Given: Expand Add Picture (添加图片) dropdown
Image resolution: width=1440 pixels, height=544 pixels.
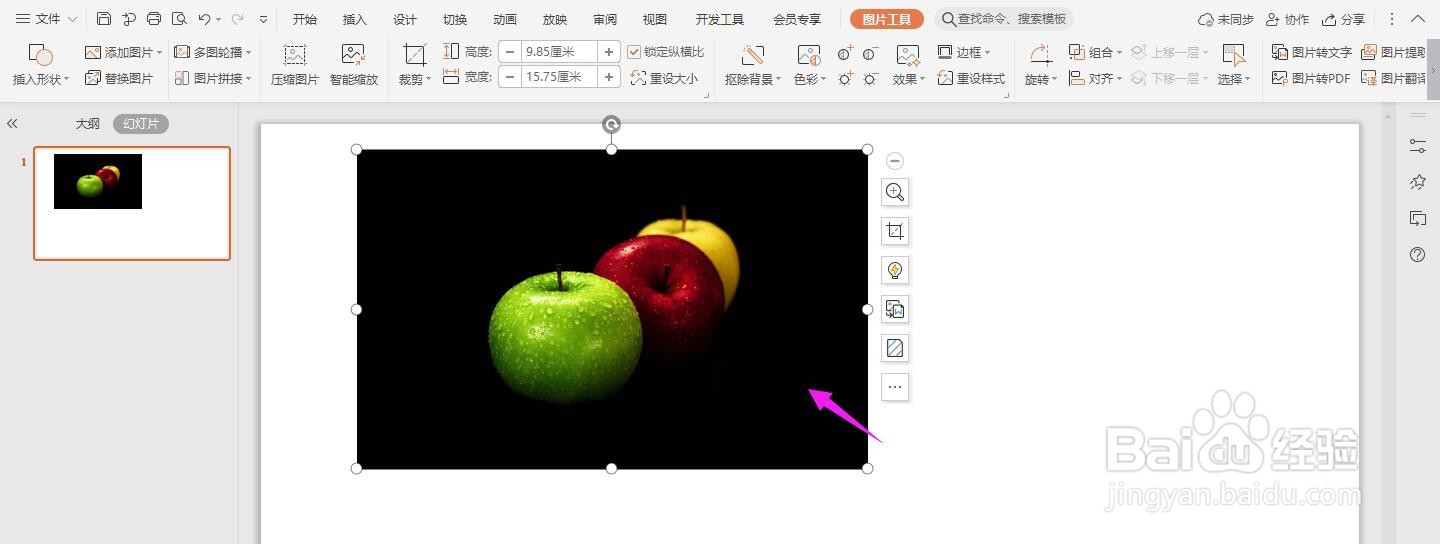Looking at the screenshot, I should tap(159, 52).
